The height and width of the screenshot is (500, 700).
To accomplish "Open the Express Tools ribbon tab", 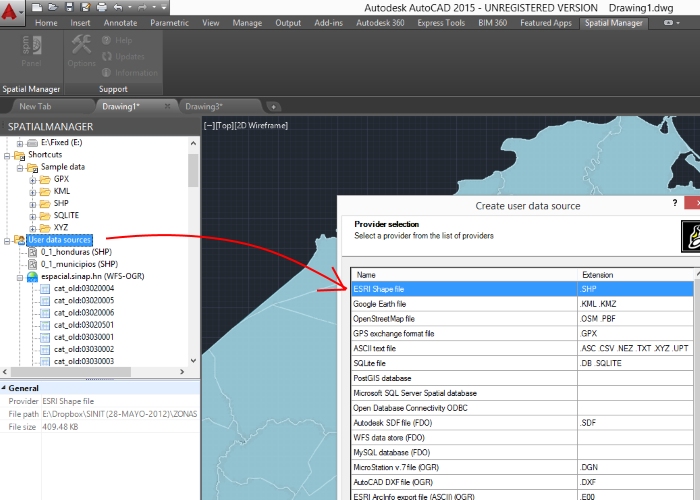I will [x=441, y=23].
